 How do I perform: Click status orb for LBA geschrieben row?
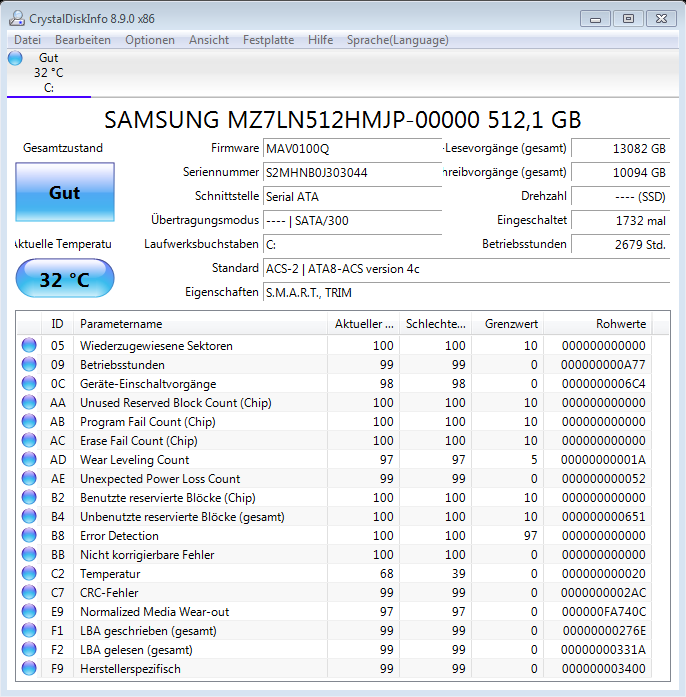coord(29,630)
